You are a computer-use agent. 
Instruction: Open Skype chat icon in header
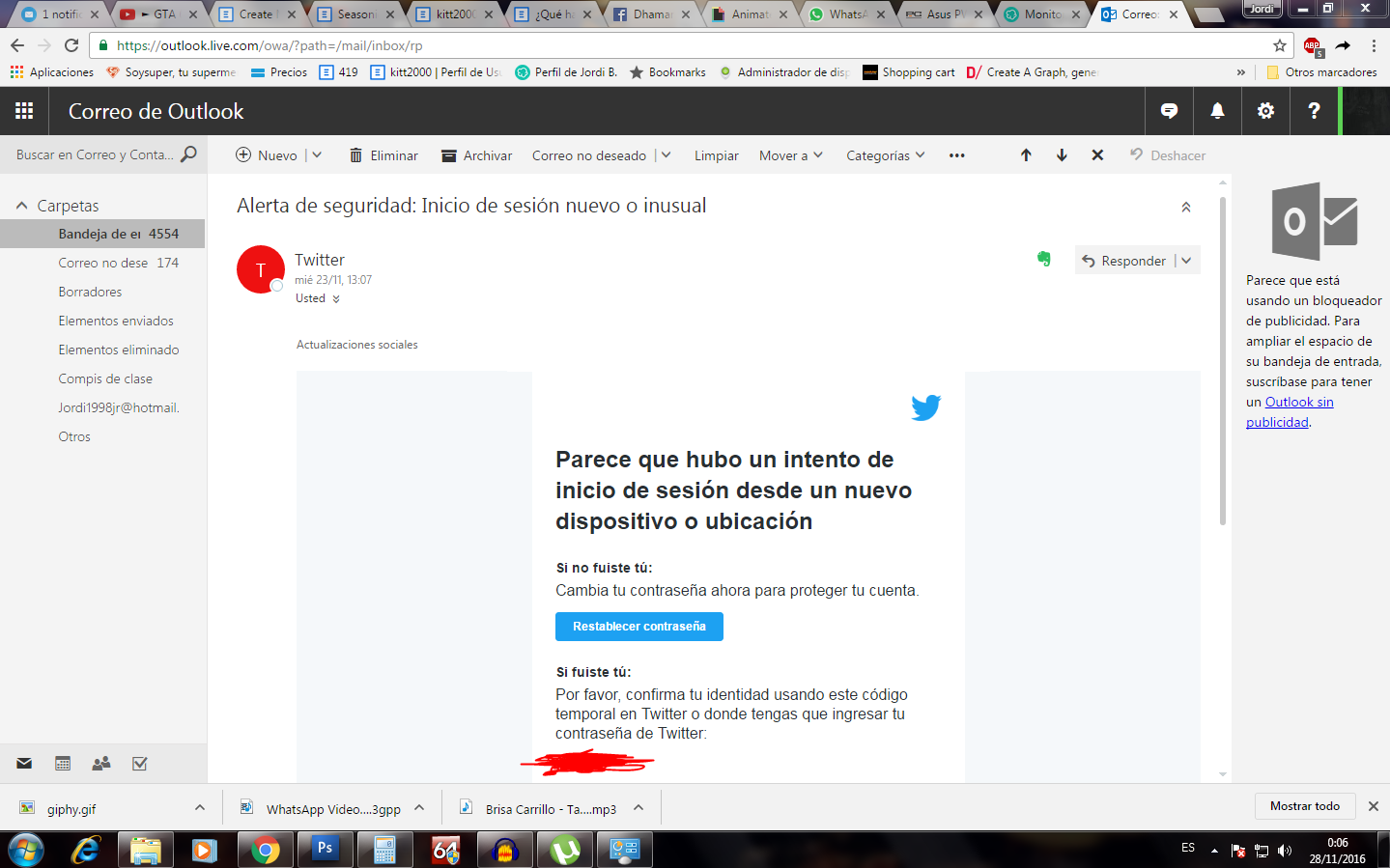pos(1169,111)
